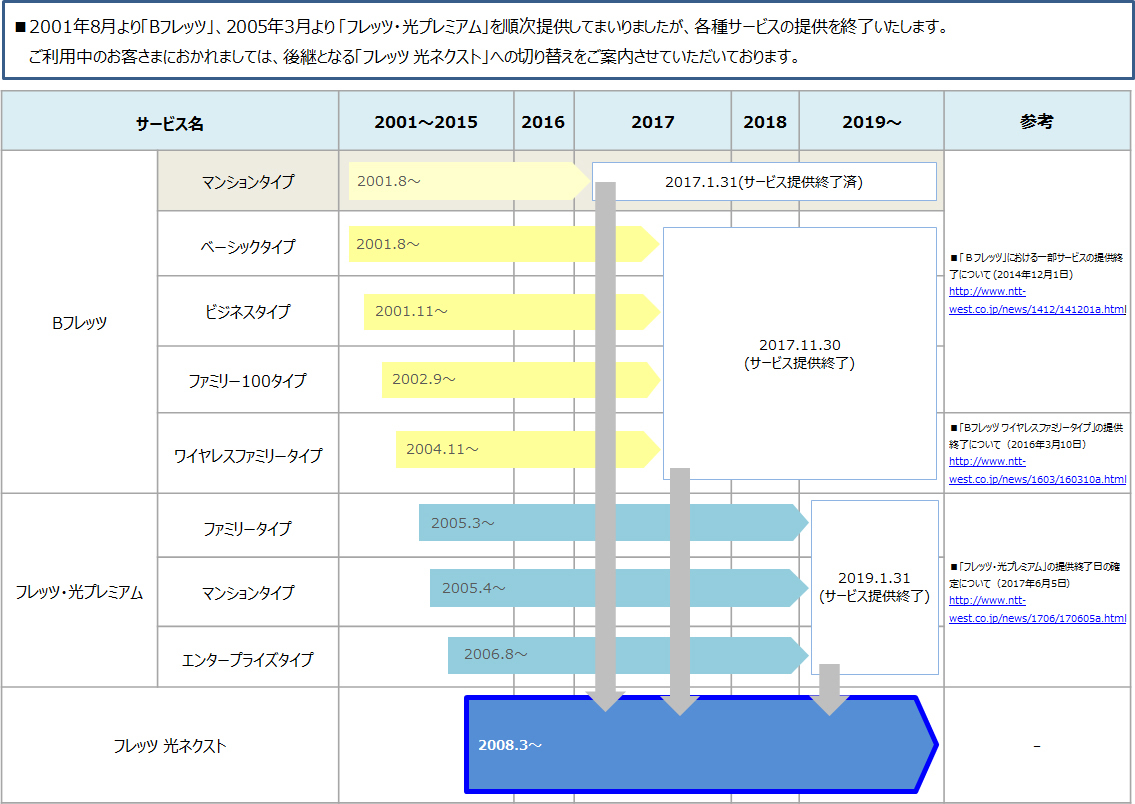The image size is (1135, 804).
Task: Click 2001.8〜 bar in Bフレッツ マンションタイプ row
Action: [469, 181]
